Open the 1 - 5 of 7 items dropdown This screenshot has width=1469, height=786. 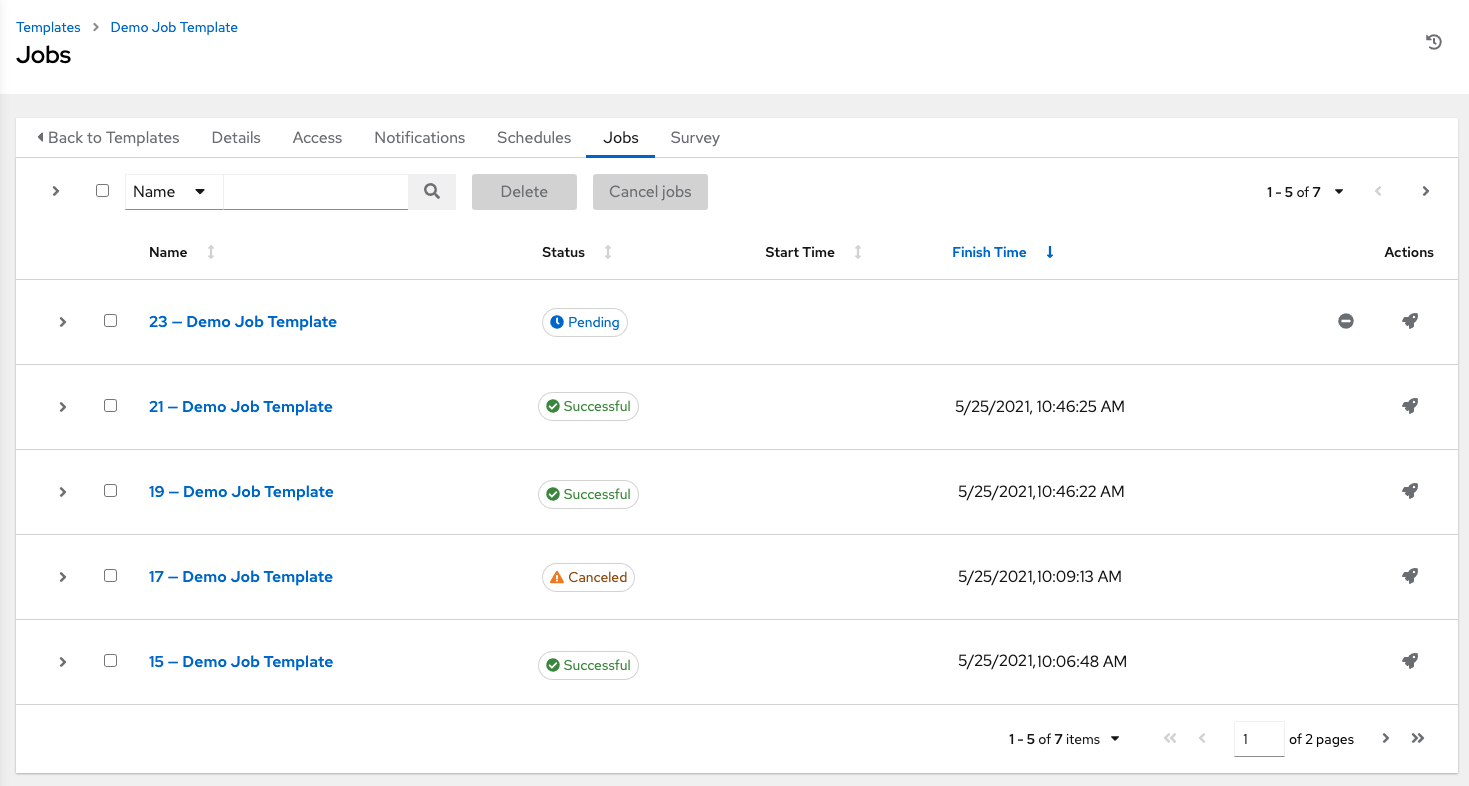(x=1063, y=738)
